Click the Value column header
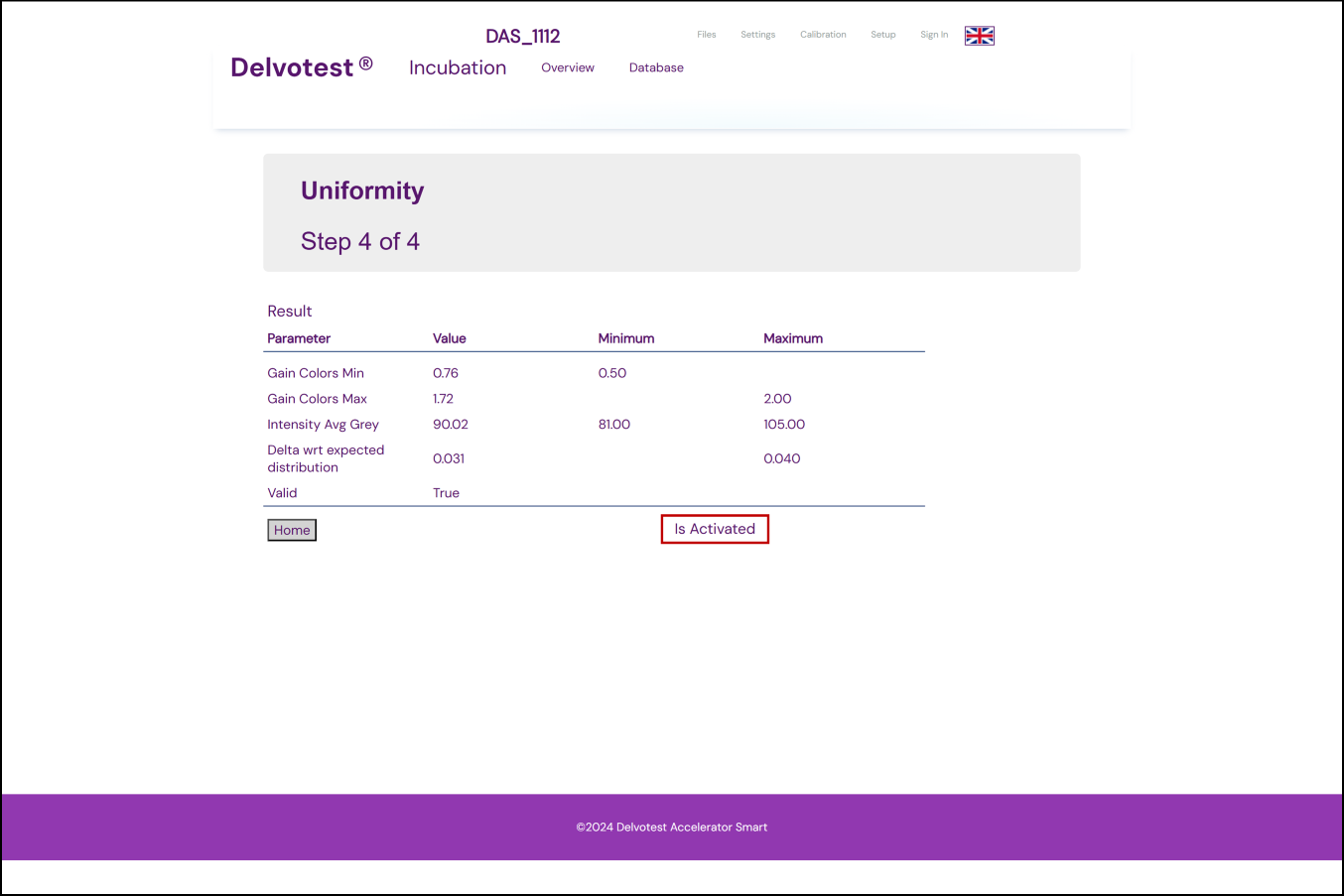 pos(449,338)
